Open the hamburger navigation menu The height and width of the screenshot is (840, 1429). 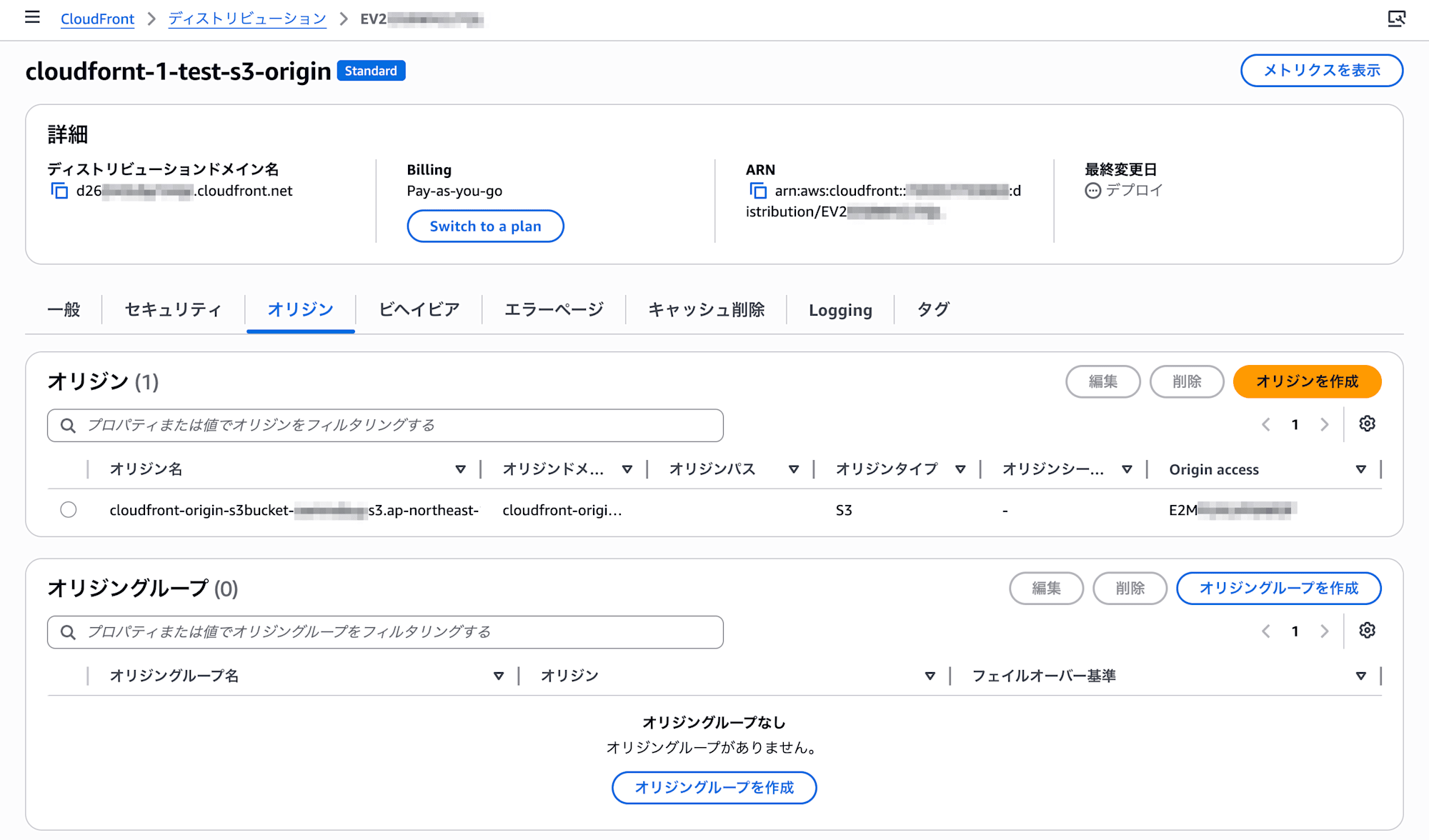pyautogui.click(x=32, y=17)
